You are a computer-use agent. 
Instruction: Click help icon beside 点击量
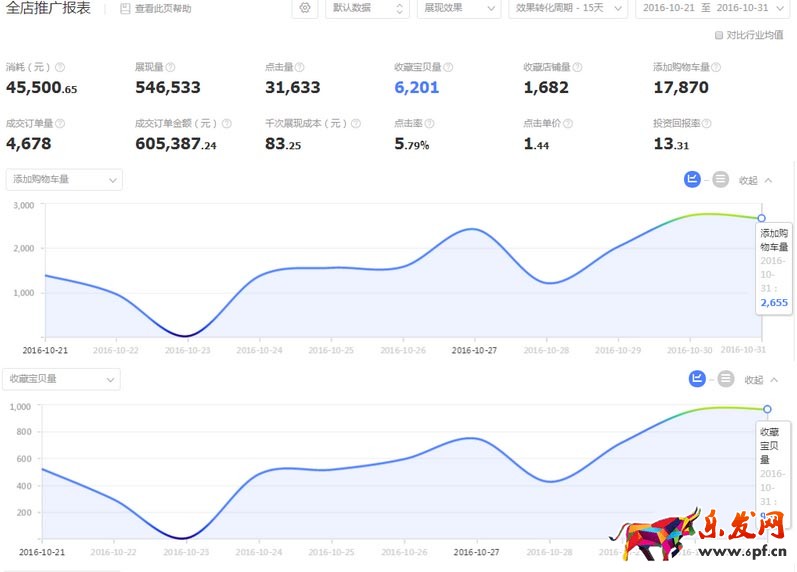click(x=300, y=67)
